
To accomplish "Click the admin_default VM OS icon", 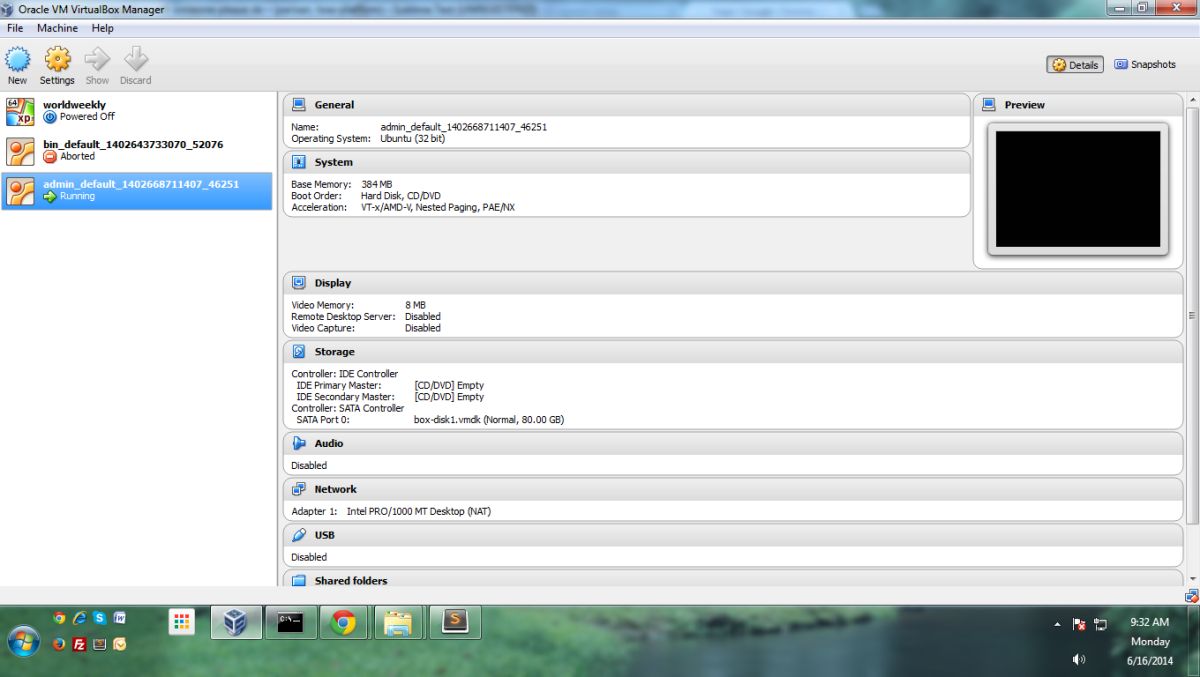I will 21,191.
